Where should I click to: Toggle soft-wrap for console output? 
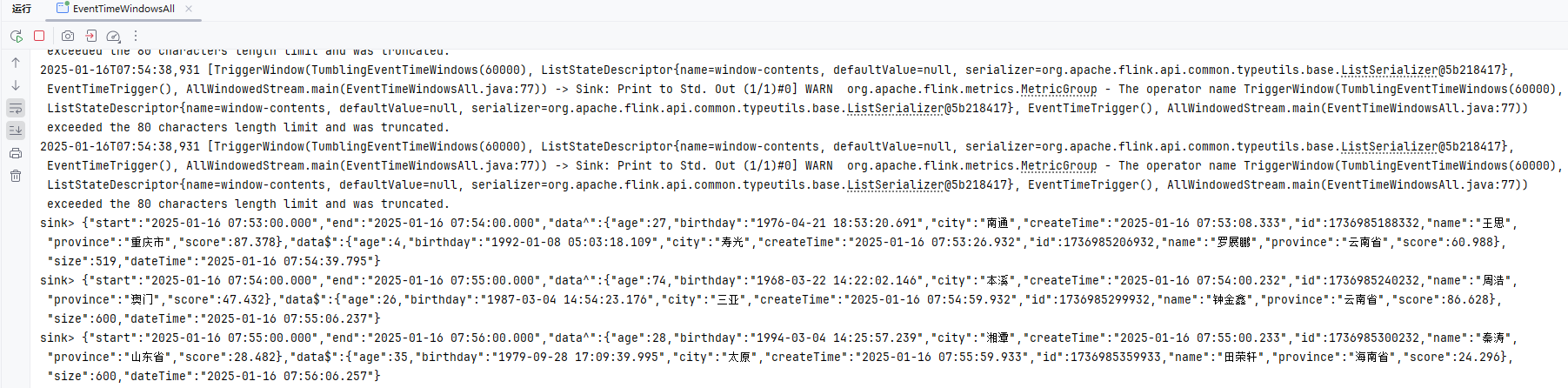point(16,108)
